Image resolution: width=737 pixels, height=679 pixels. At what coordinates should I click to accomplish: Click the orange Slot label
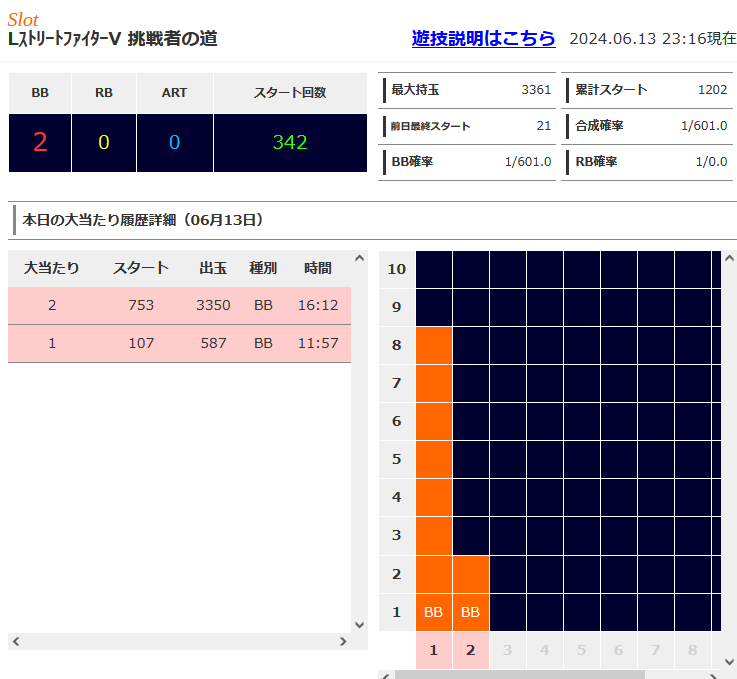click(23, 20)
